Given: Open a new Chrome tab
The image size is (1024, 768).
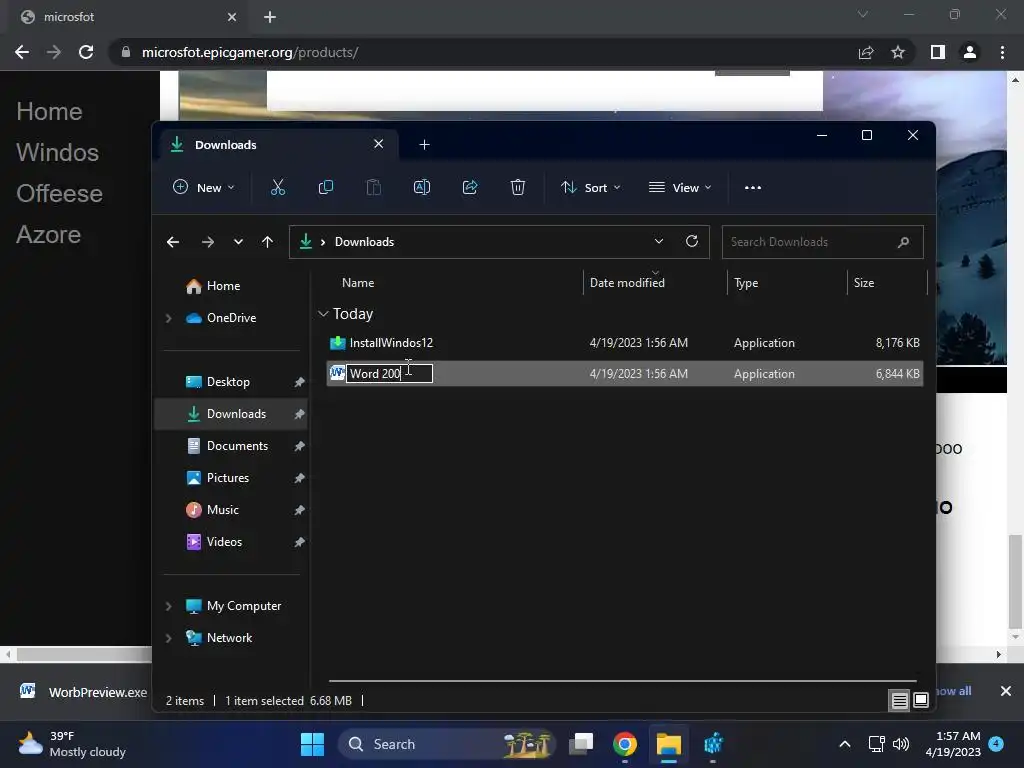Looking at the screenshot, I should click(270, 17).
